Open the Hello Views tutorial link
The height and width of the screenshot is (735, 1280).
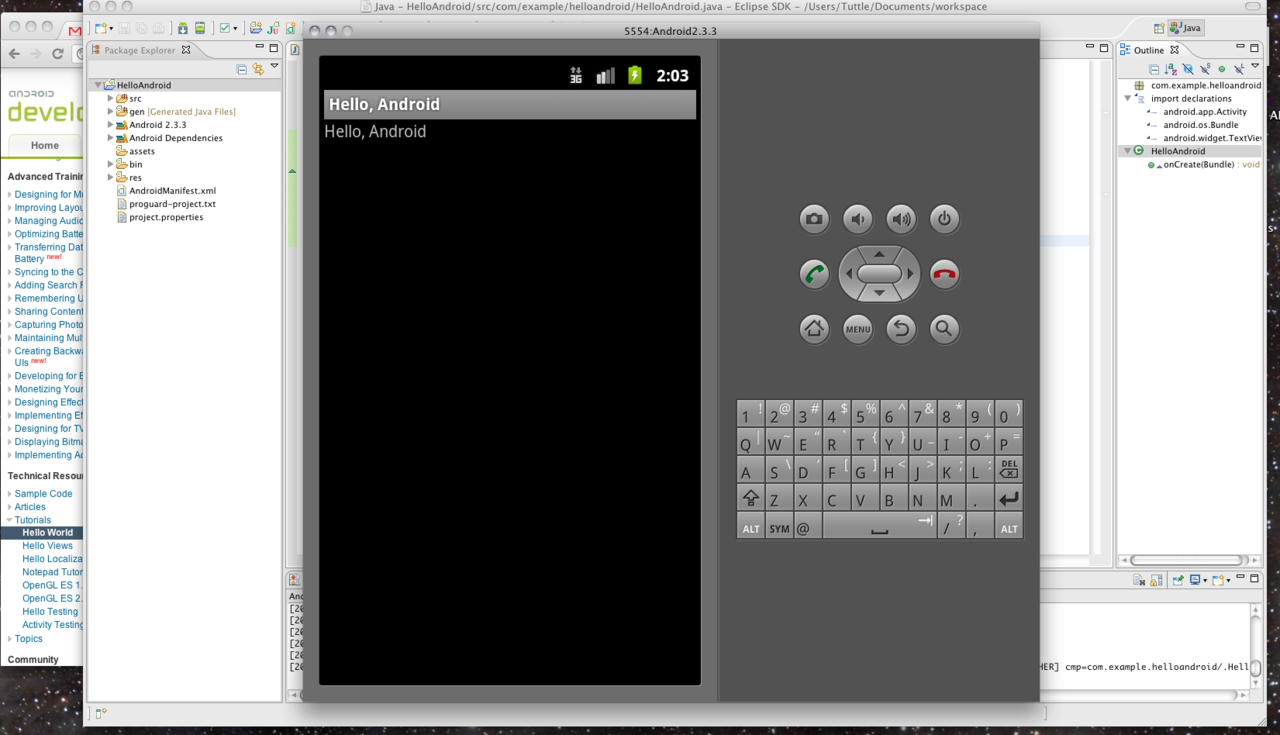click(x=47, y=546)
